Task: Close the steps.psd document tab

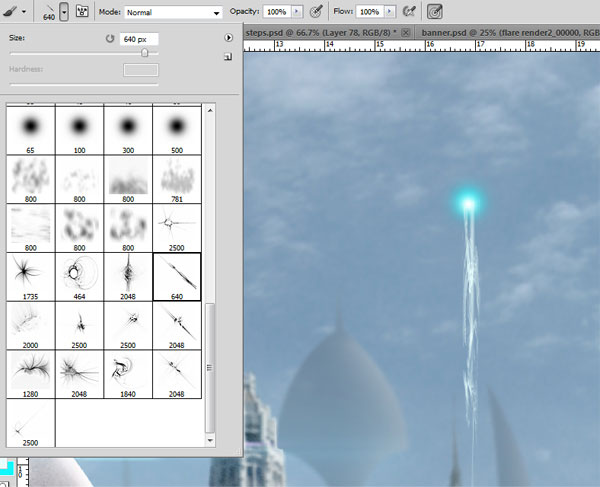Action: pyautogui.click(x=406, y=33)
